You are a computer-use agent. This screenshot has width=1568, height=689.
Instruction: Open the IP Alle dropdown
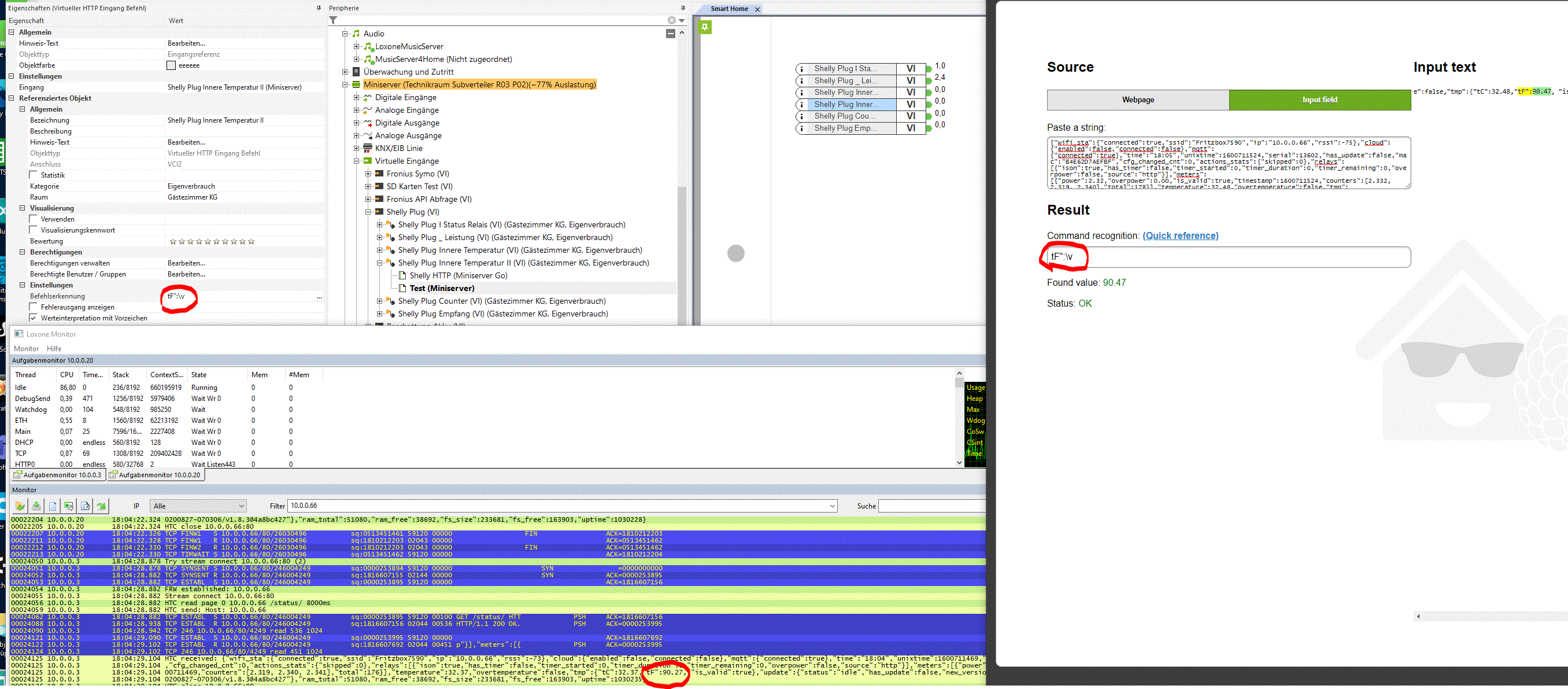click(x=198, y=506)
